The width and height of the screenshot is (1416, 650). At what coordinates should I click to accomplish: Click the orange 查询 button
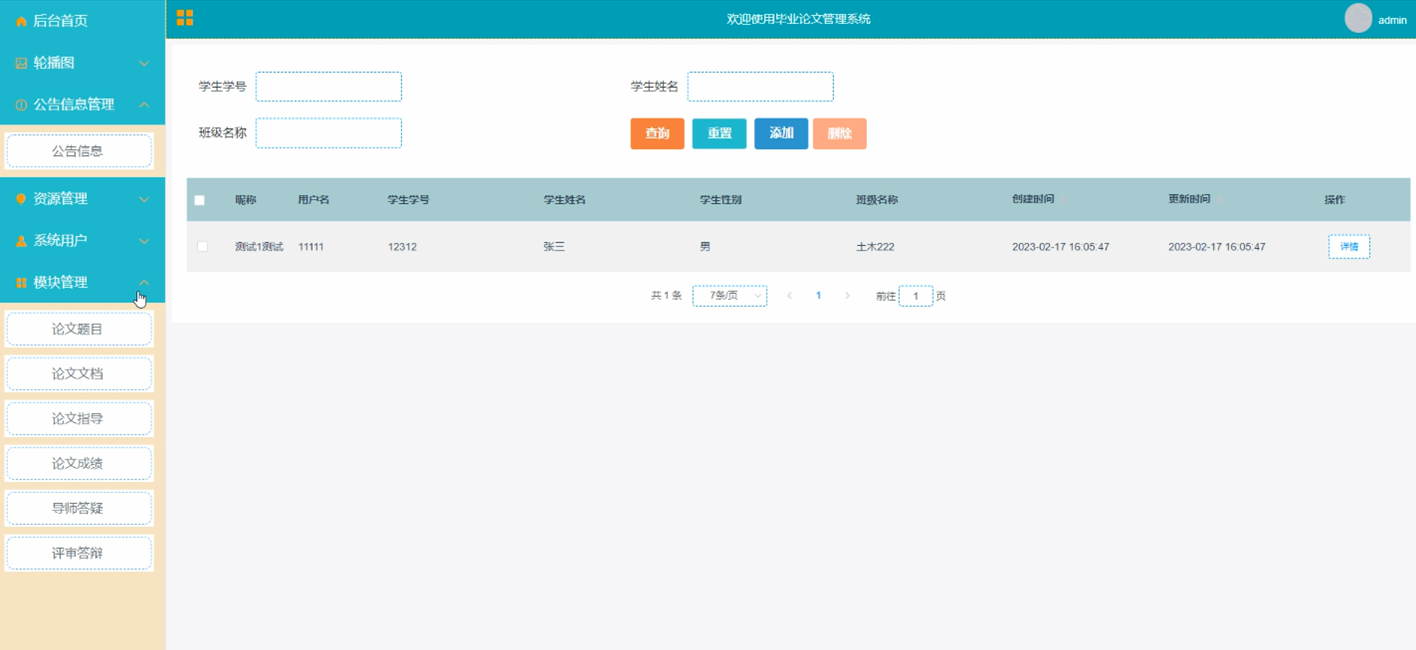(657, 133)
